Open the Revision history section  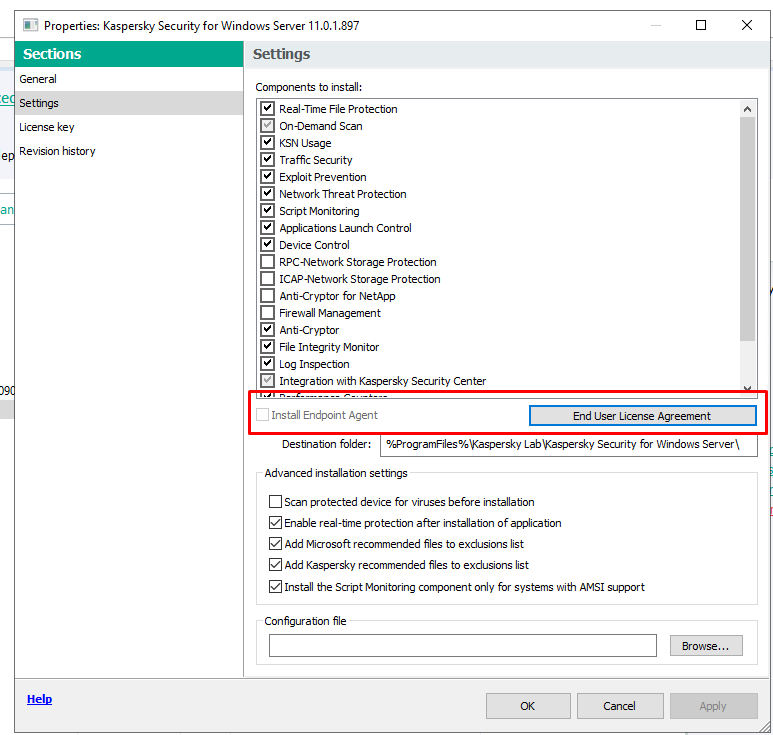[x=129, y=151]
